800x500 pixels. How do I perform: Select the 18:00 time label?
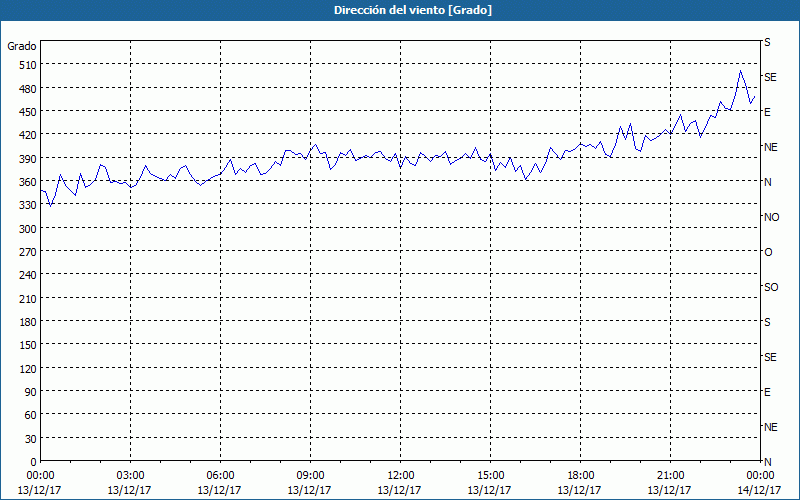580,476
